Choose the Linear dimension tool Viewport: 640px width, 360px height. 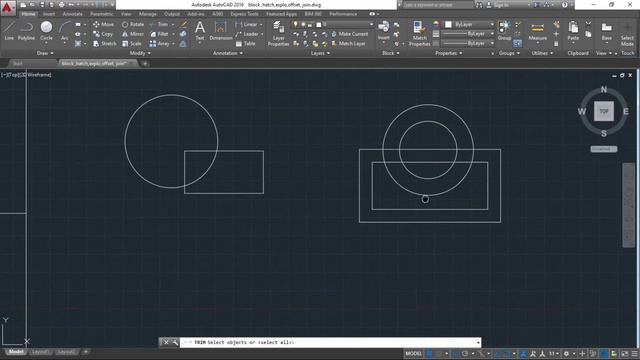coord(247,24)
